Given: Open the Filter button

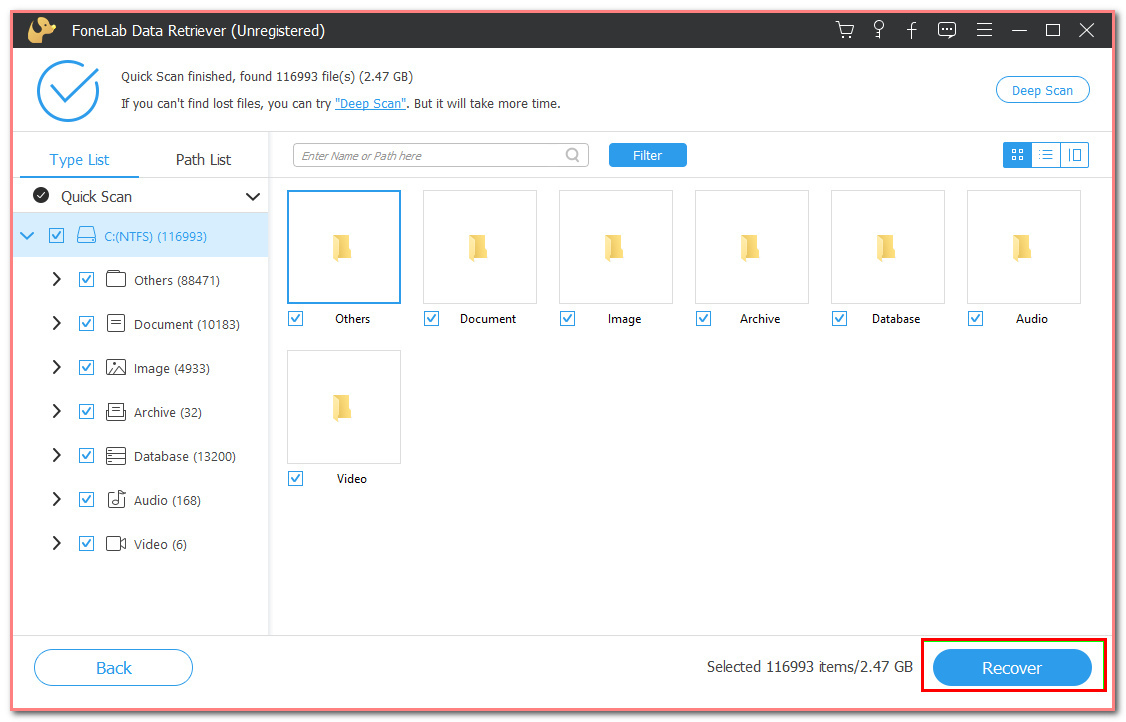Looking at the screenshot, I should (x=647, y=155).
